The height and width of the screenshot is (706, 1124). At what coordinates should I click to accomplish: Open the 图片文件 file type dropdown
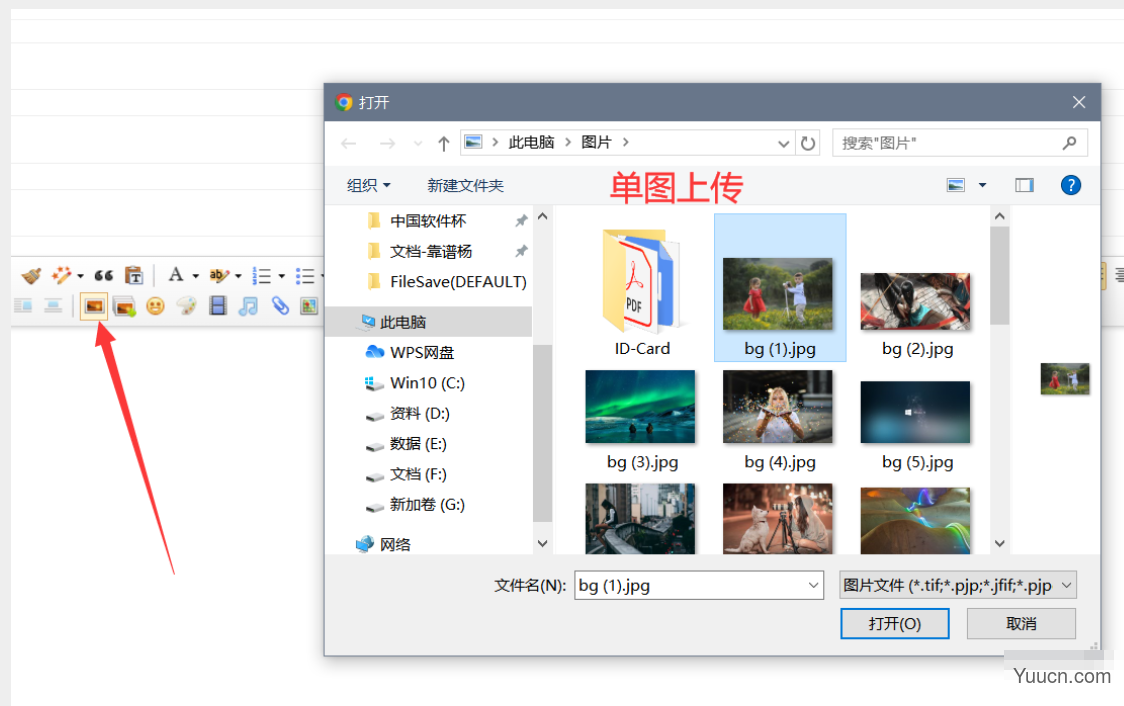(958, 586)
